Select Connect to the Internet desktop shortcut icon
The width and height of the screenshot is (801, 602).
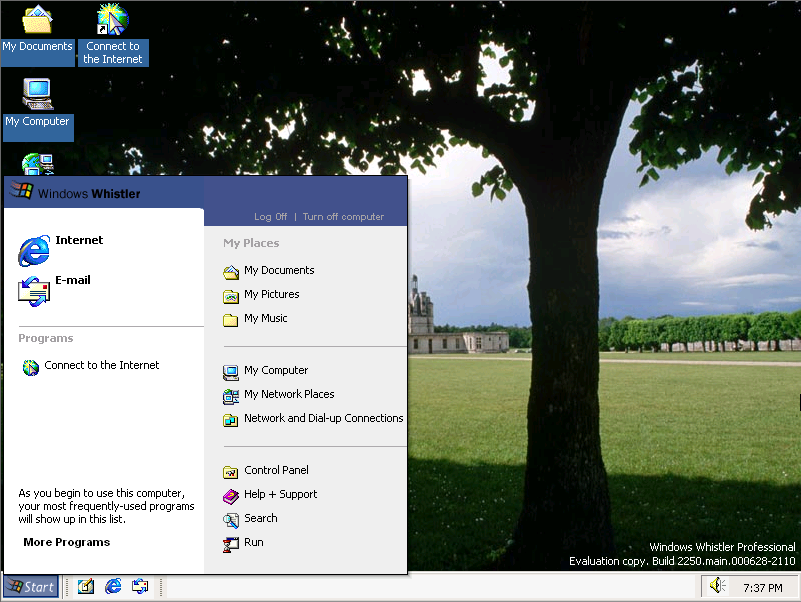(x=112, y=19)
